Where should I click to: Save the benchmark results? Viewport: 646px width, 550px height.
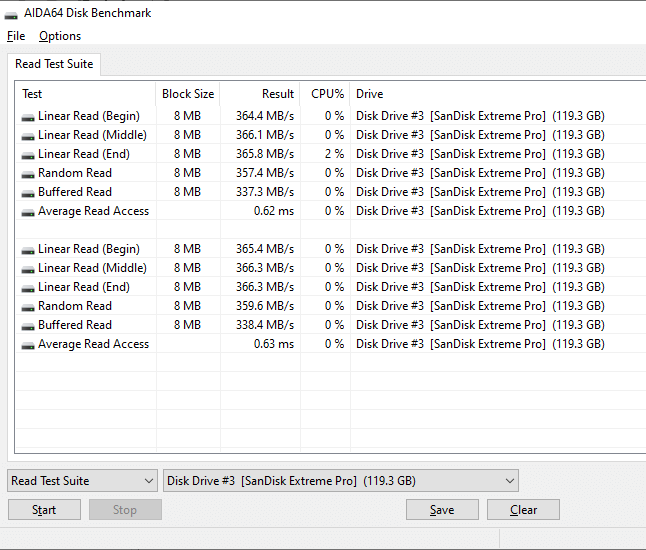(442, 510)
